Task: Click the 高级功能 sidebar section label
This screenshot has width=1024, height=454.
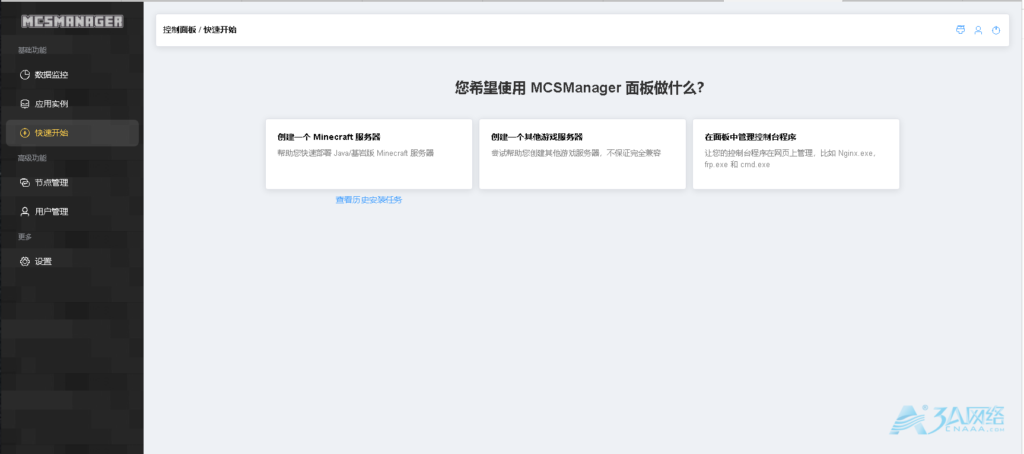Action: point(32,158)
